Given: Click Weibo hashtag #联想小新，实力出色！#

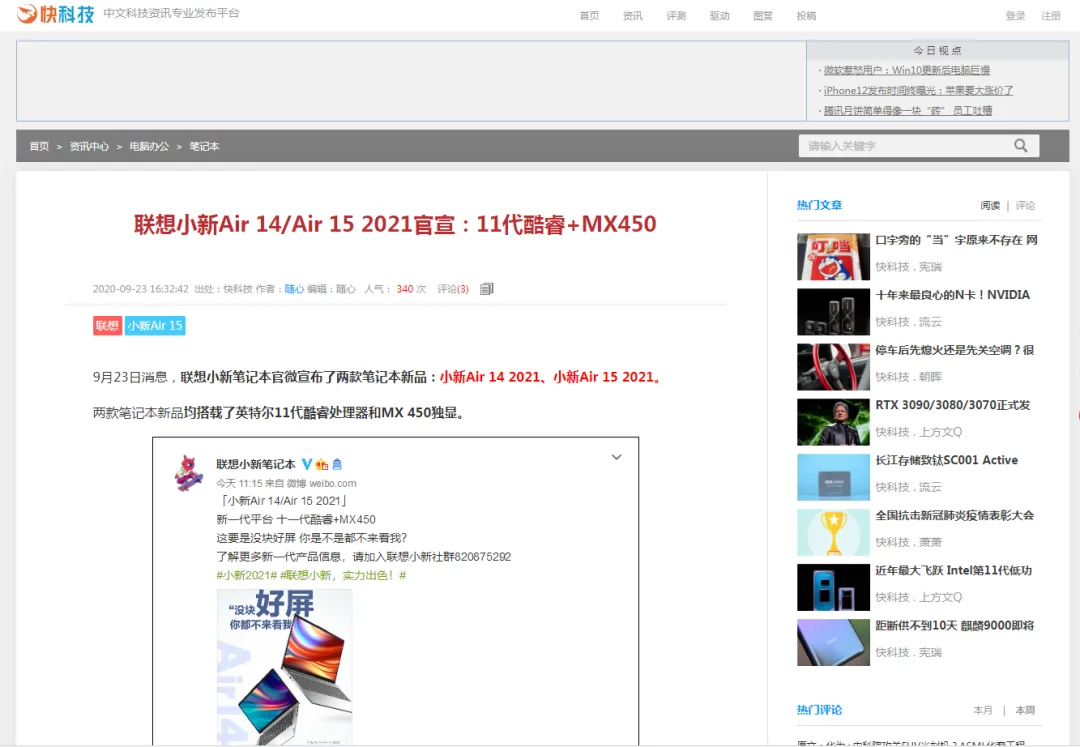Looking at the screenshot, I should click(x=343, y=576).
